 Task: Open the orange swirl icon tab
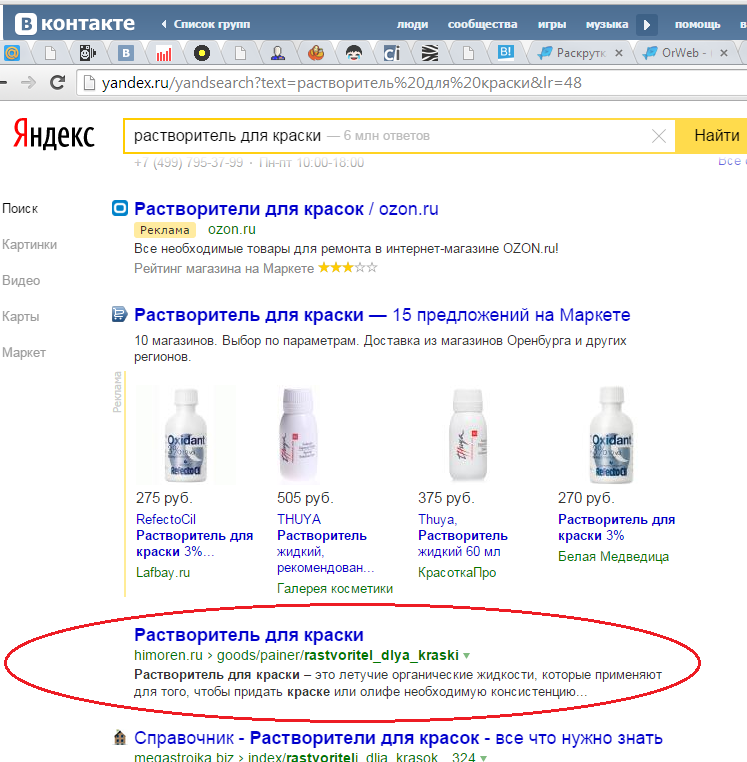[316, 52]
